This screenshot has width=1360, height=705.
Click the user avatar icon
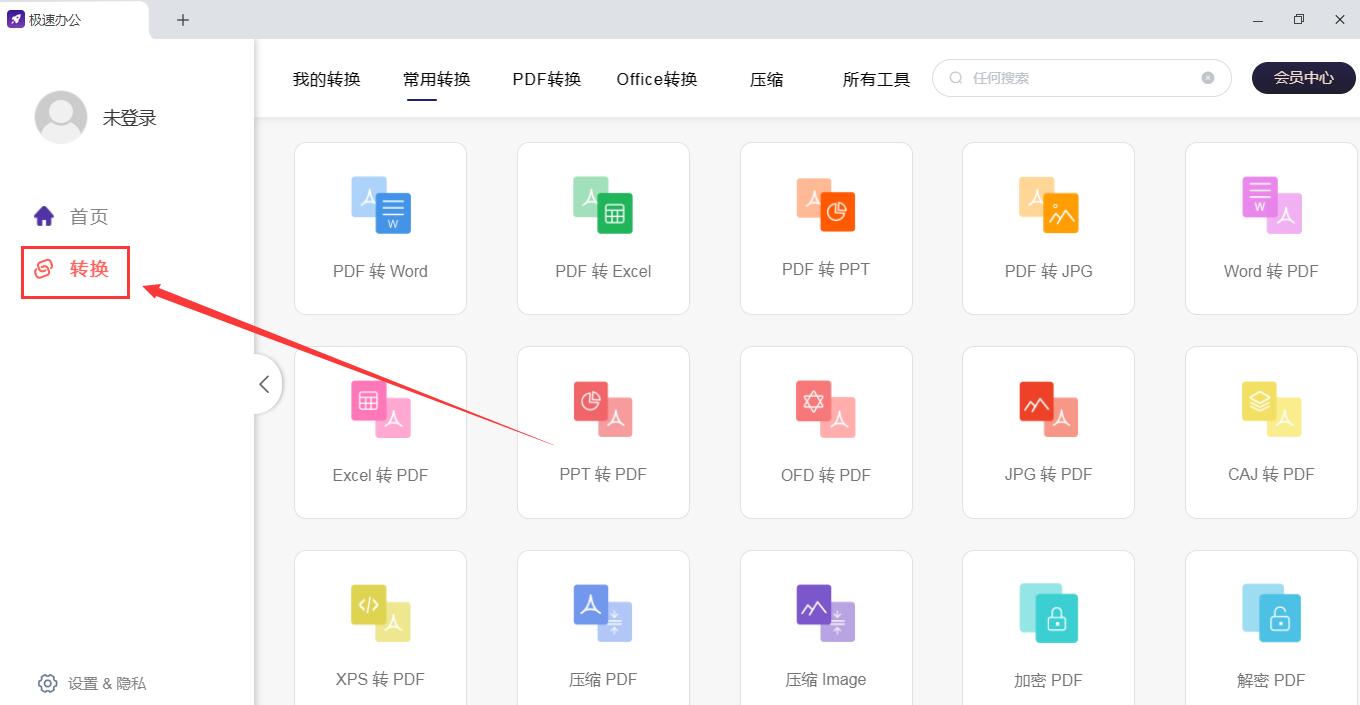coord(61,117)
